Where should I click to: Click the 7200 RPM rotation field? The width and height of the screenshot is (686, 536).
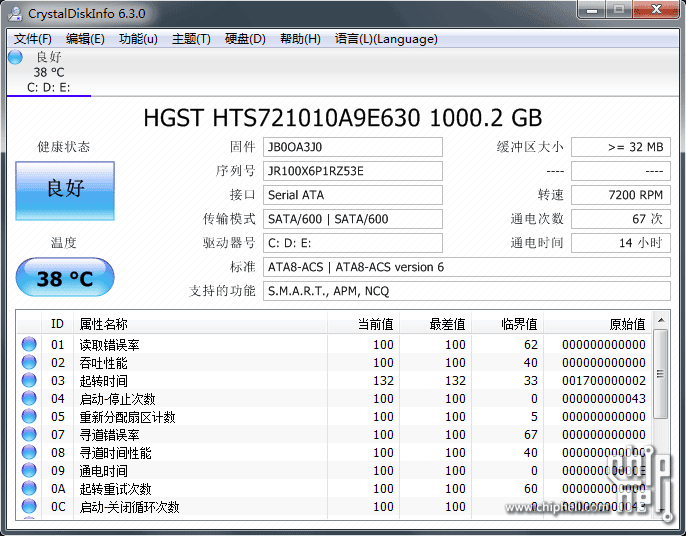point(621,195)
